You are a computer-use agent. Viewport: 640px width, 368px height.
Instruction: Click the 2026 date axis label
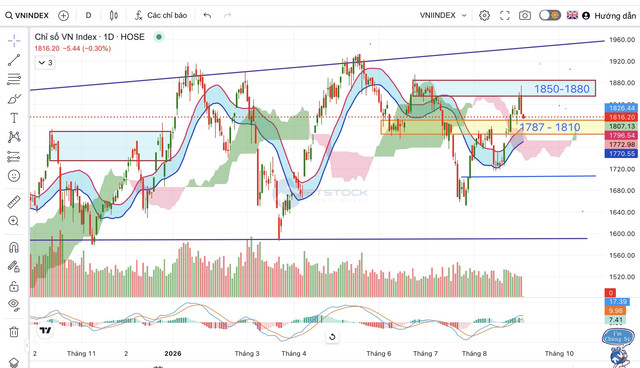(x=173, y=354)
